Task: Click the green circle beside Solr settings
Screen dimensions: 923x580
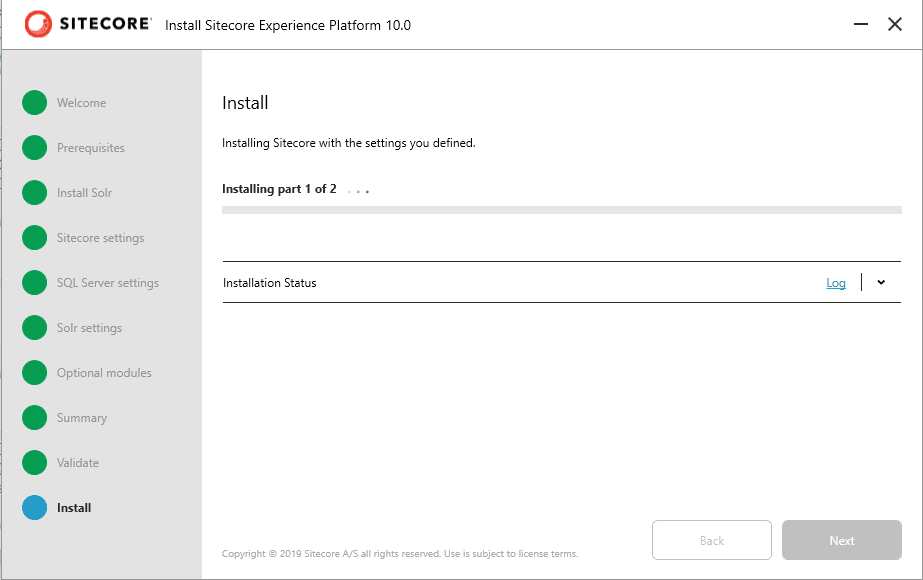Action: 35,327
